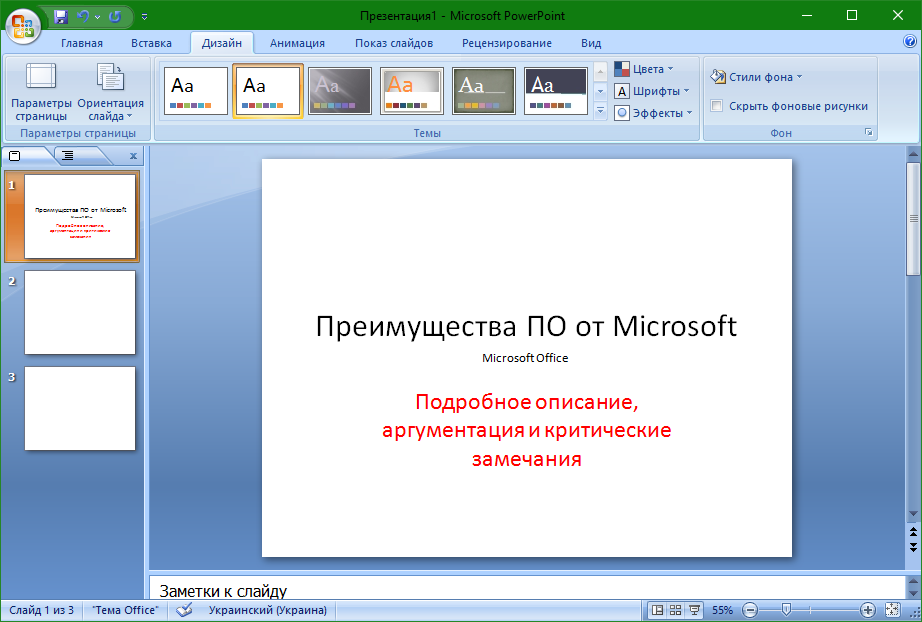The image size is (922, 622).
Task: Open the Office button menu
Action: point(23,26)
